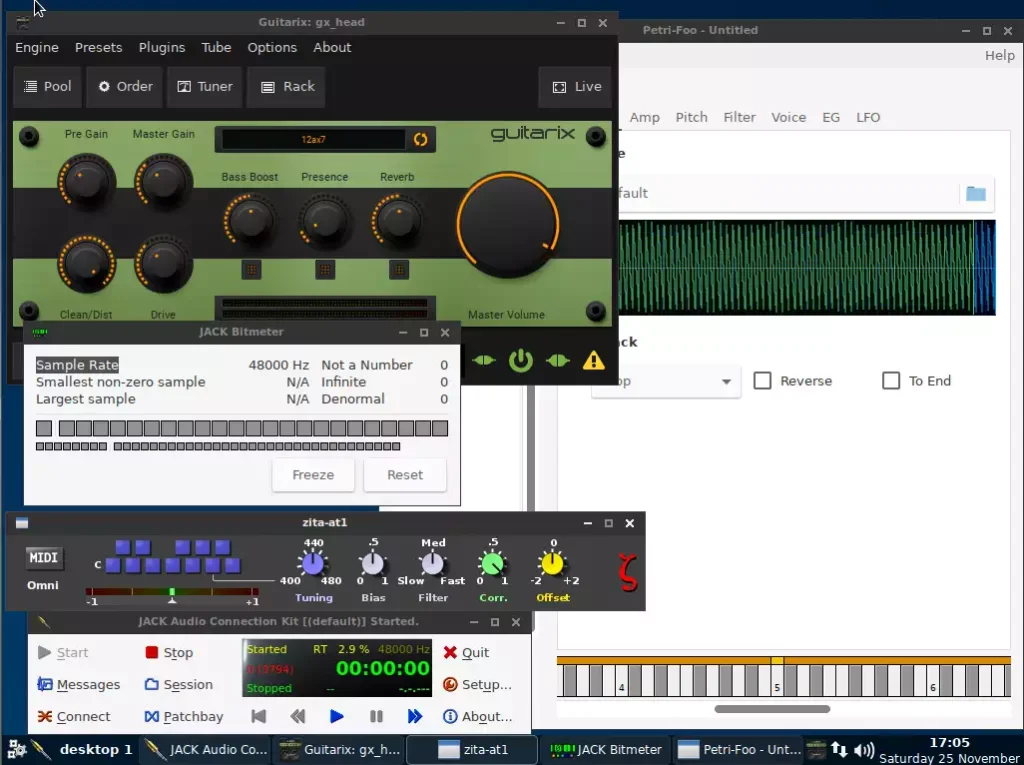
Task: Click the JACK transport pause button
Action: coord(376,717)
